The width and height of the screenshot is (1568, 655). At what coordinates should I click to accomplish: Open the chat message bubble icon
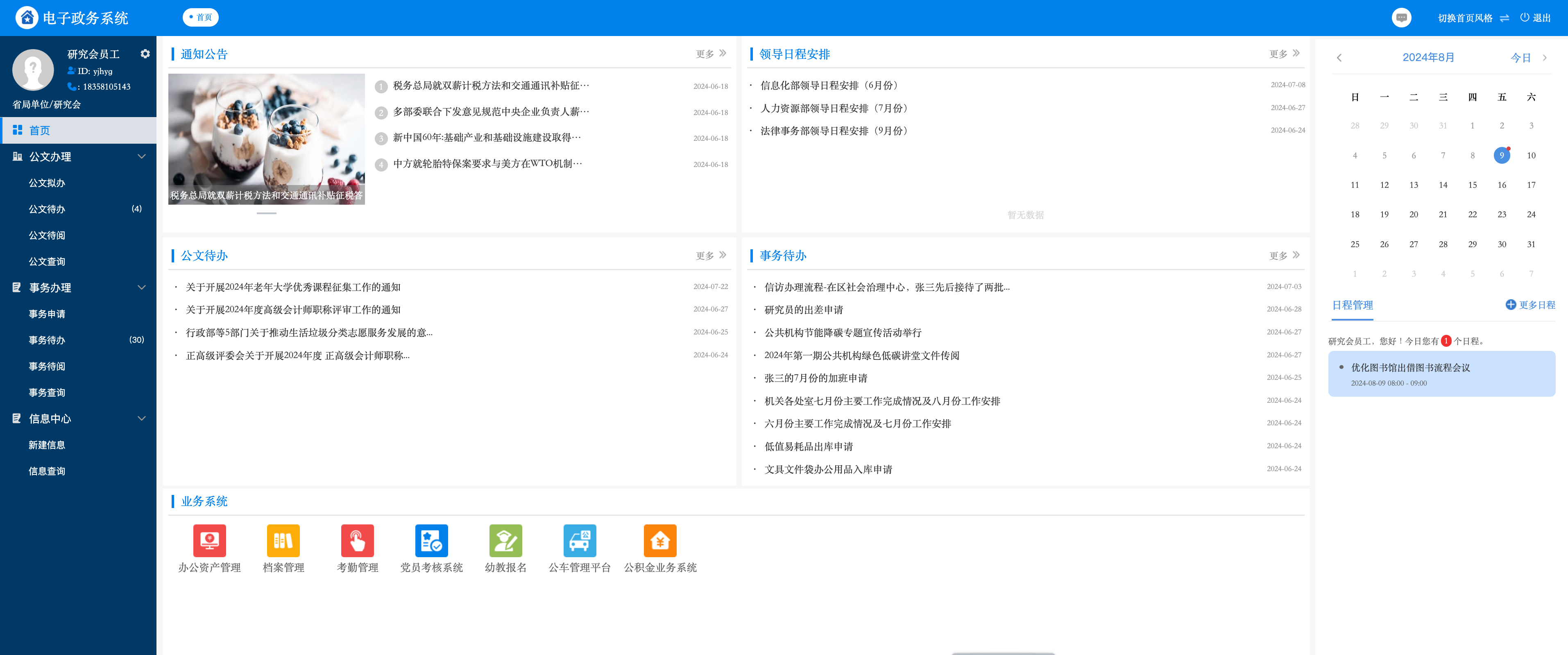click(x=1401, y=18)
